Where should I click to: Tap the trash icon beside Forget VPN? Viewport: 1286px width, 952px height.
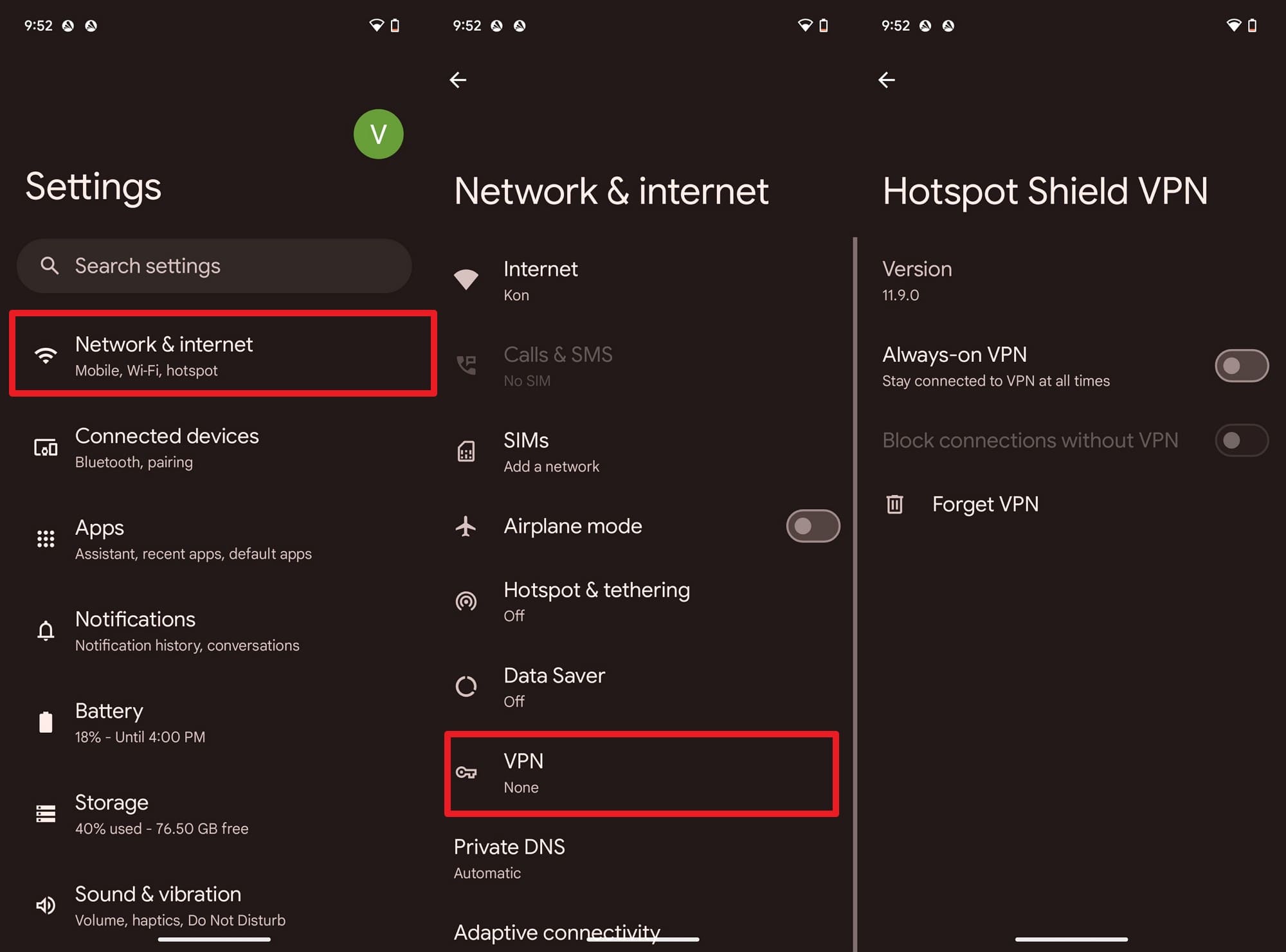pos(894,504)
